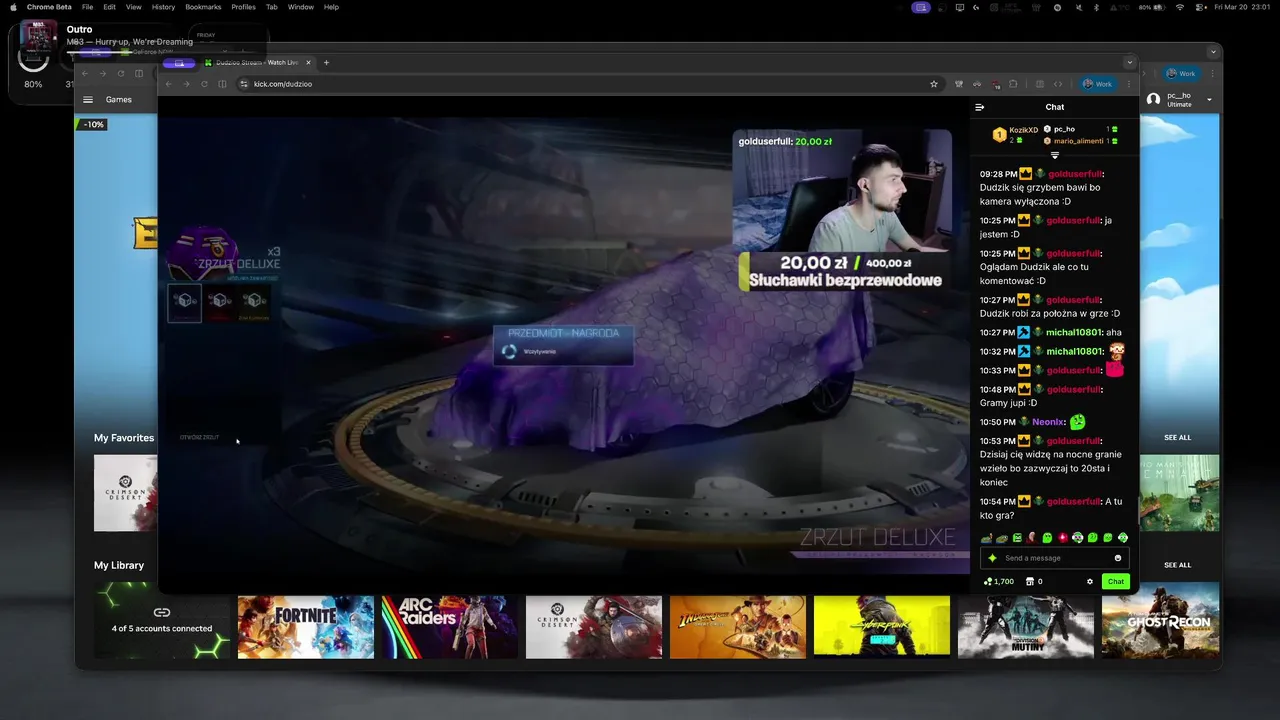
Task: Click the kick.com/dudzioo address bar
Action: (x=588, y=84)
